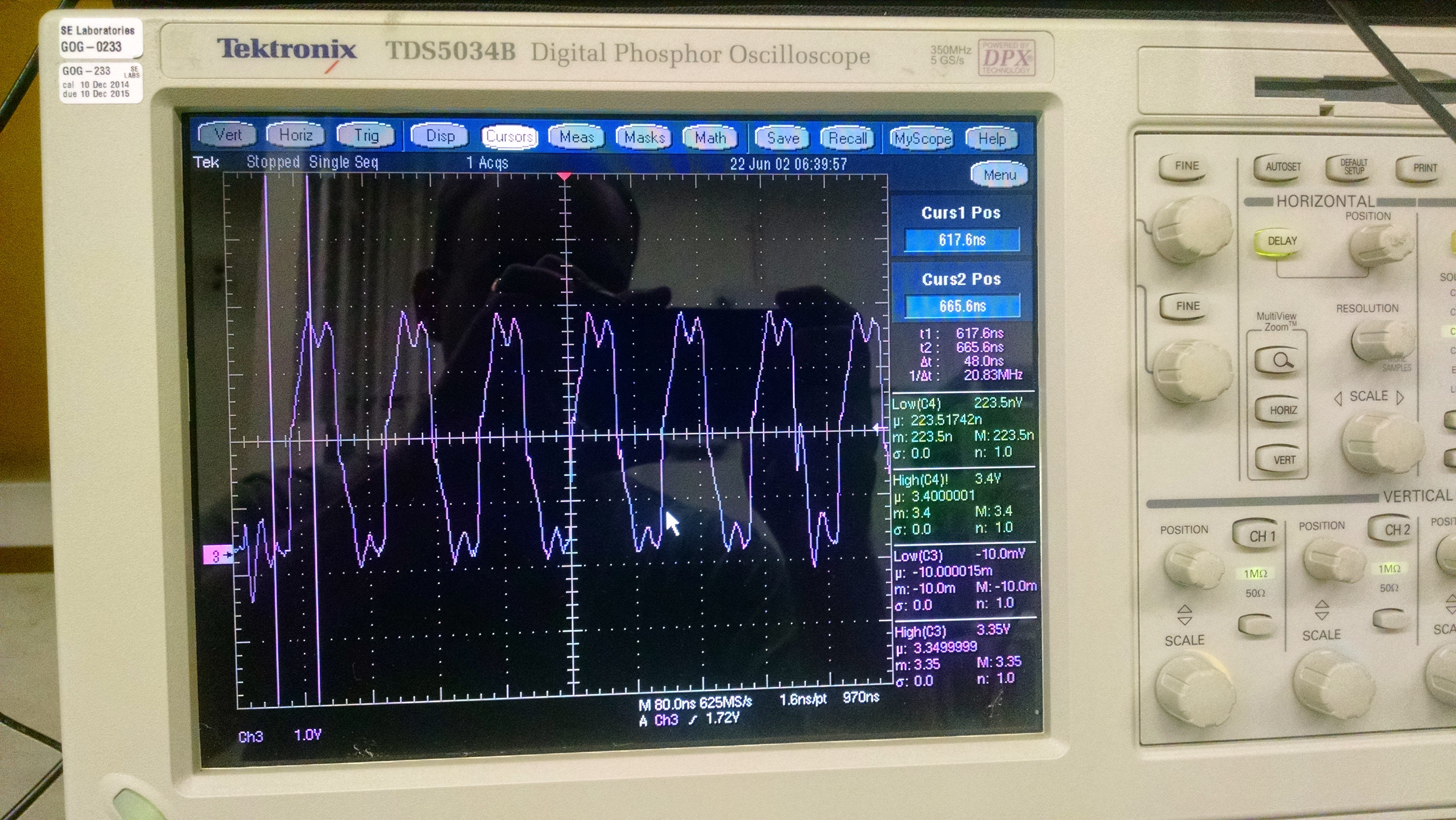The image size is (1456, 820).
Task: Open the Disp display menu
Action: pos(440,136)
